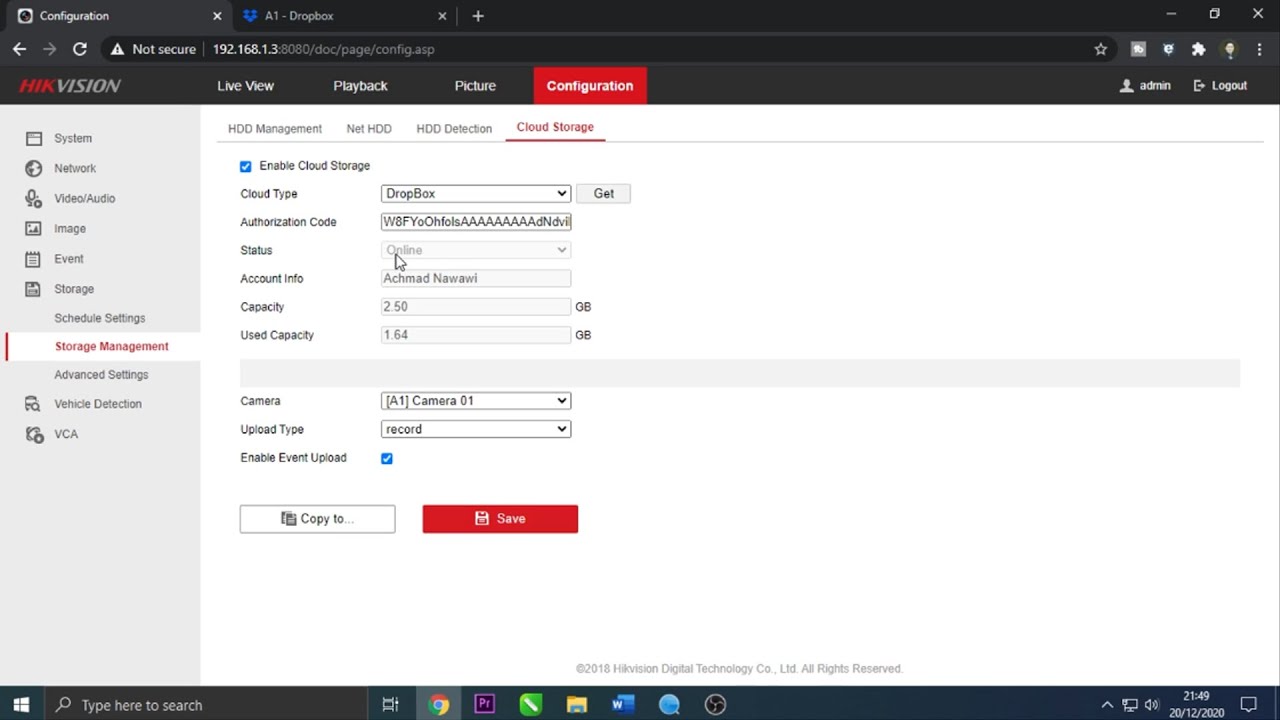The image size is (1280, 720).
Task: Click the Capacity value field
Action: pos(476,307)
